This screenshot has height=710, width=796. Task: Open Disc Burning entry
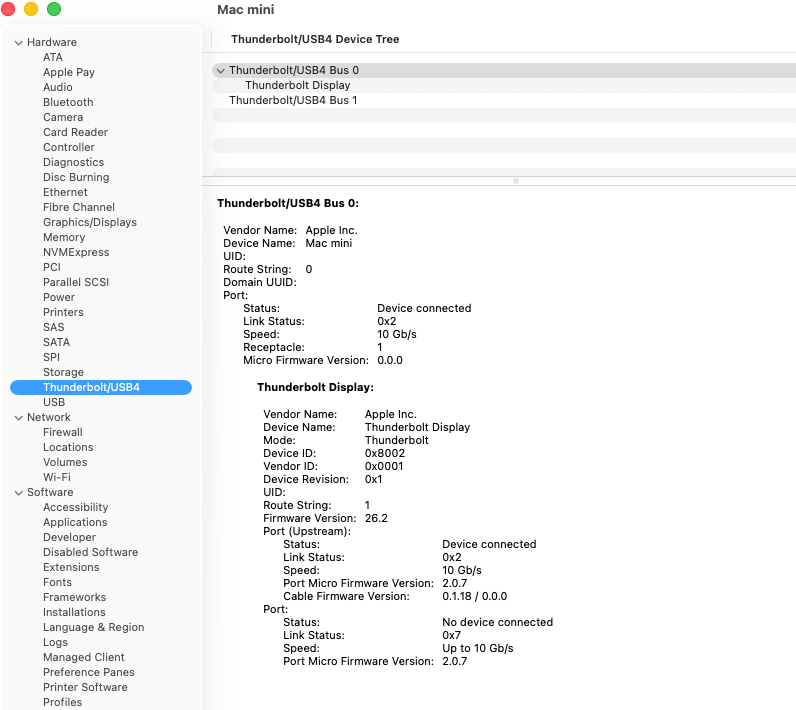tap(76, 177)
